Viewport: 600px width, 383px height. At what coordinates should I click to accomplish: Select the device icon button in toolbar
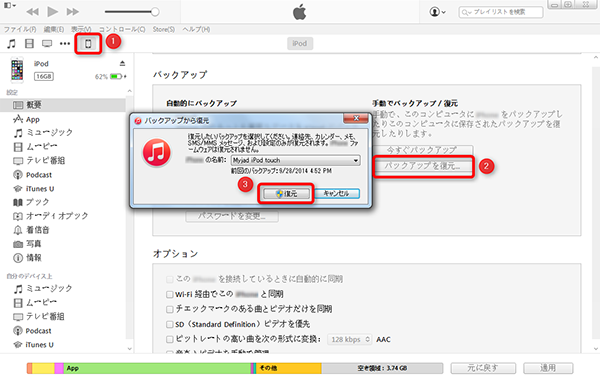pyautogui.click(x=88, y=44)
